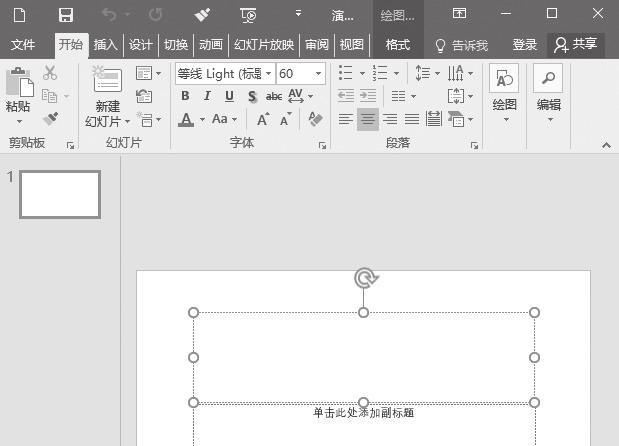619x446 pixels.
Task: Click the 新建幻灯片 icon
Action: (107, 79)
